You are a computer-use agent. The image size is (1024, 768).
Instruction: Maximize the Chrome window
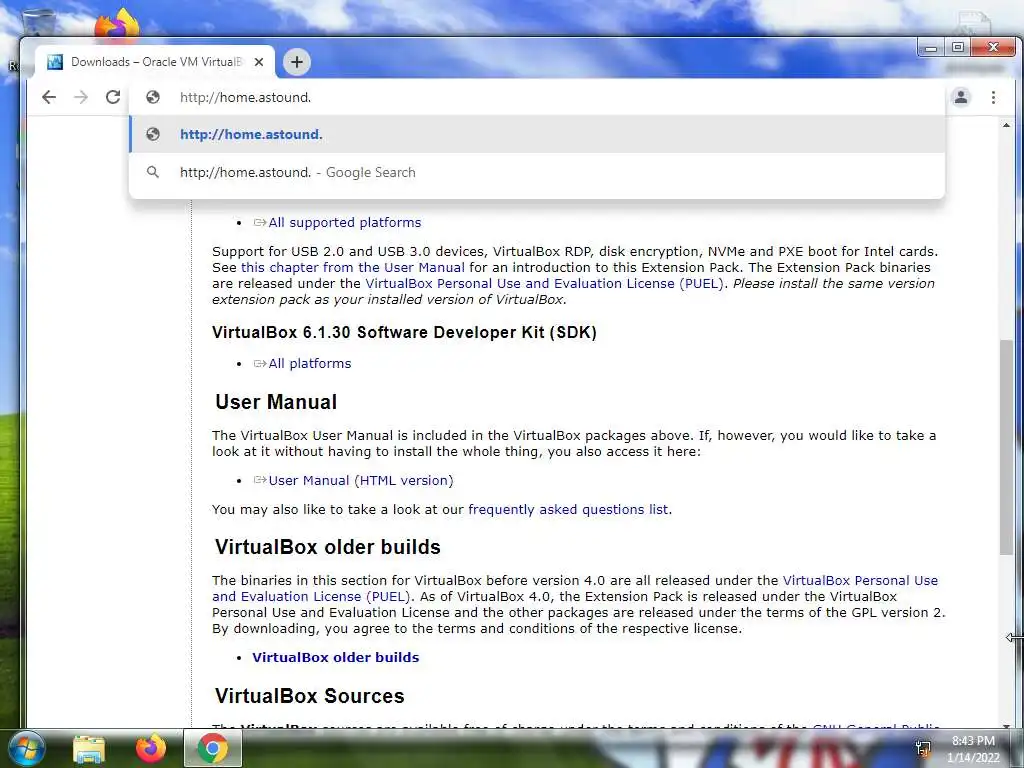point(957,48)
